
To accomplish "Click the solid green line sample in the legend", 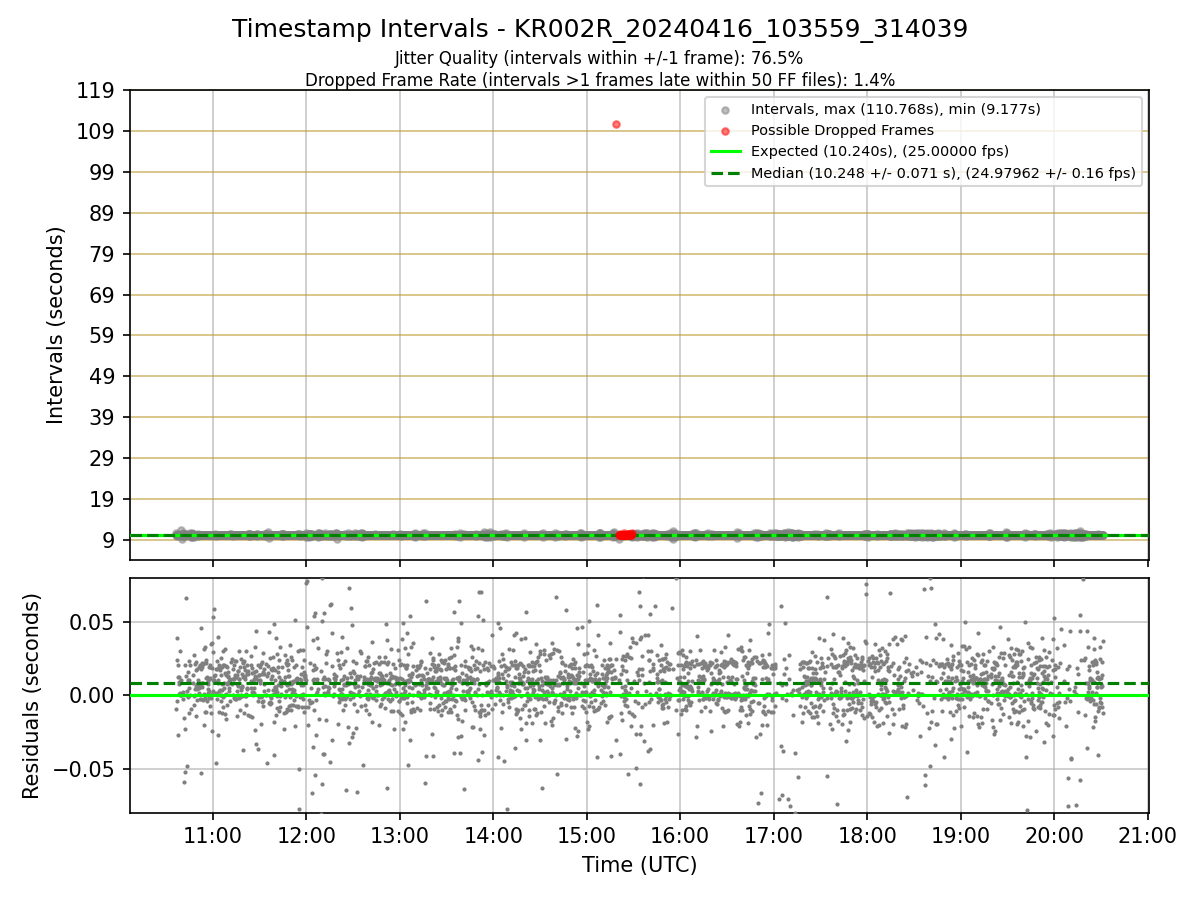I will 726,152.
